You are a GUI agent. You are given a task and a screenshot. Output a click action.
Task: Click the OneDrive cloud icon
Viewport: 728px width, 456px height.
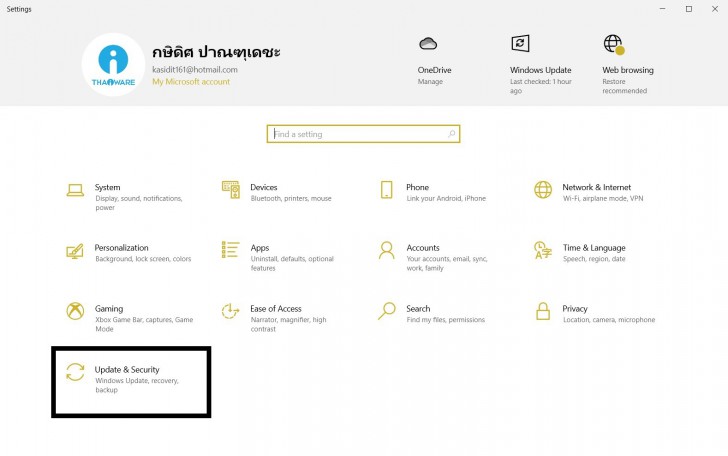click(428, 44)
